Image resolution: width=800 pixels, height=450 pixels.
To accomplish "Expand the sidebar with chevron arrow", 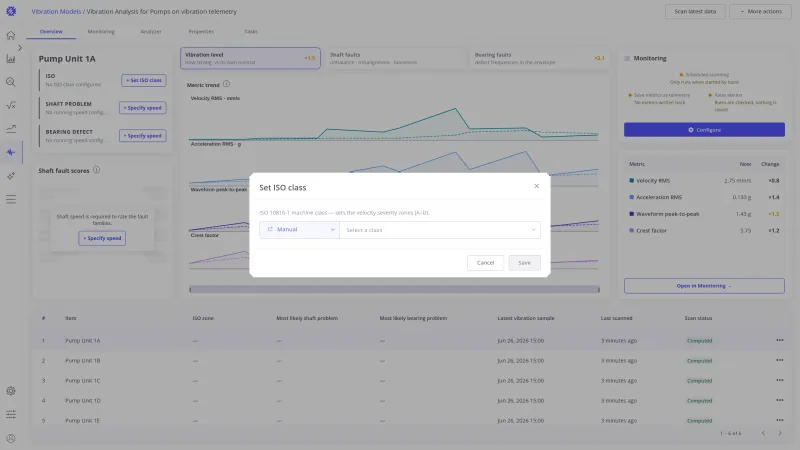I will coord(20,47).
